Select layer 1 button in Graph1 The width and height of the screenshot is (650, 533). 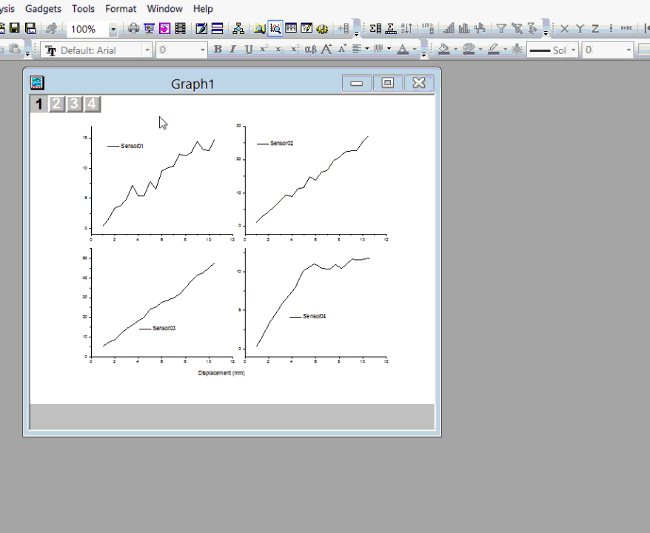[39, 104]
